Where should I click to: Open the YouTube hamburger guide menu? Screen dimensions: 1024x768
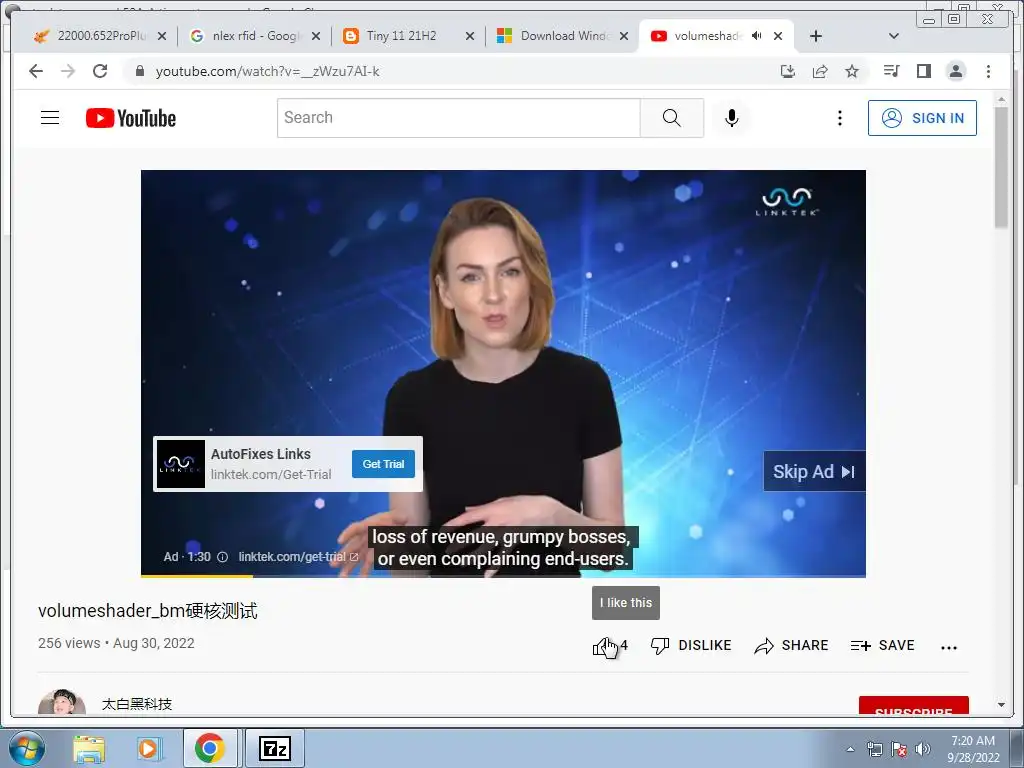[50, 118]
